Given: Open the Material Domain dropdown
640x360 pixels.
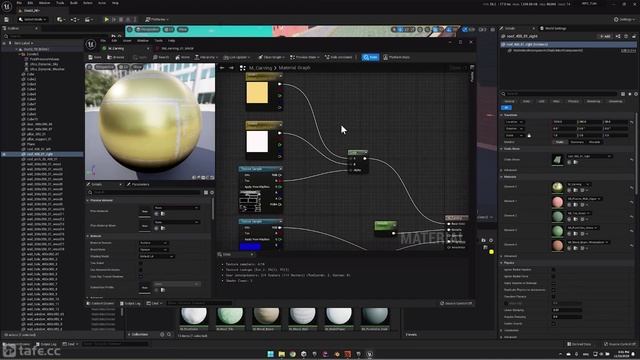Looking at the screenshot, I should (153, 243).
